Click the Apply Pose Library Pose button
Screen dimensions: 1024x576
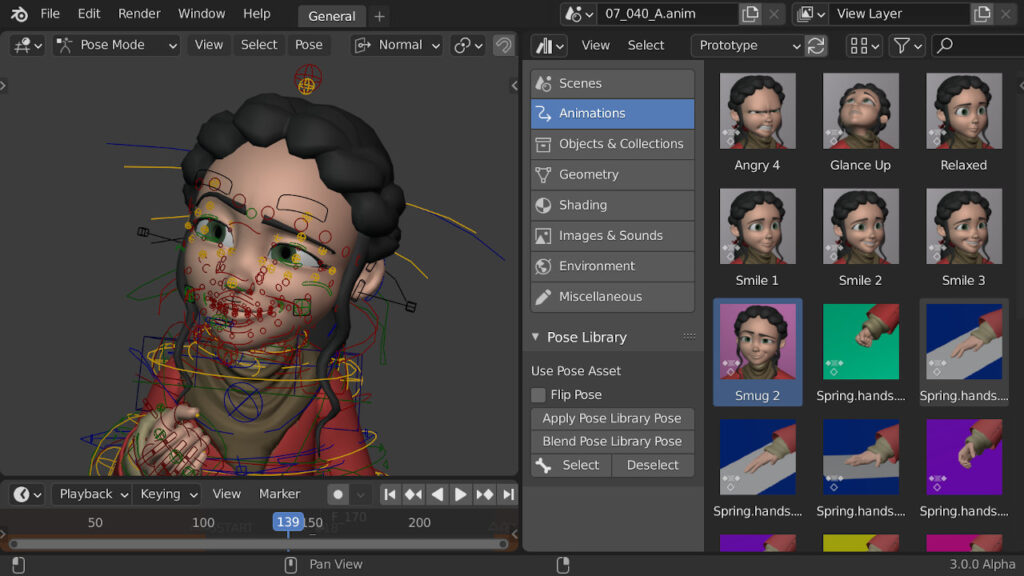tap(611, 418)
